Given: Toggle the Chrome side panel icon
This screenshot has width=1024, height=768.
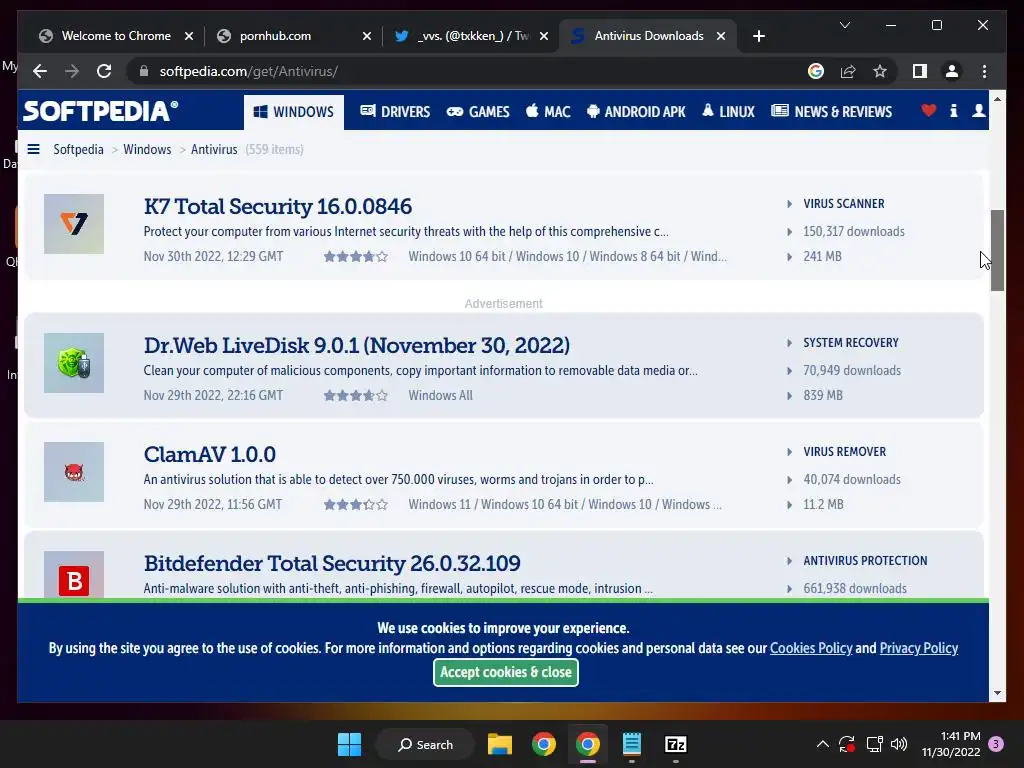Looking at the screenshot, I should coord(920,71).
